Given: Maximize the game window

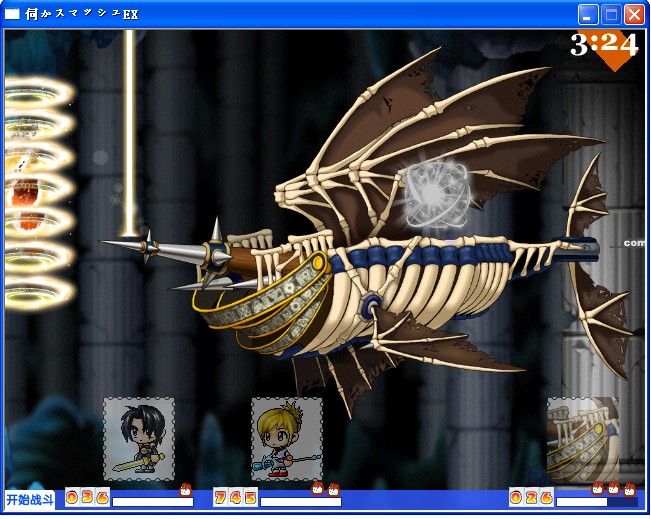Looking at the screenshot, I should pos(611,15).
